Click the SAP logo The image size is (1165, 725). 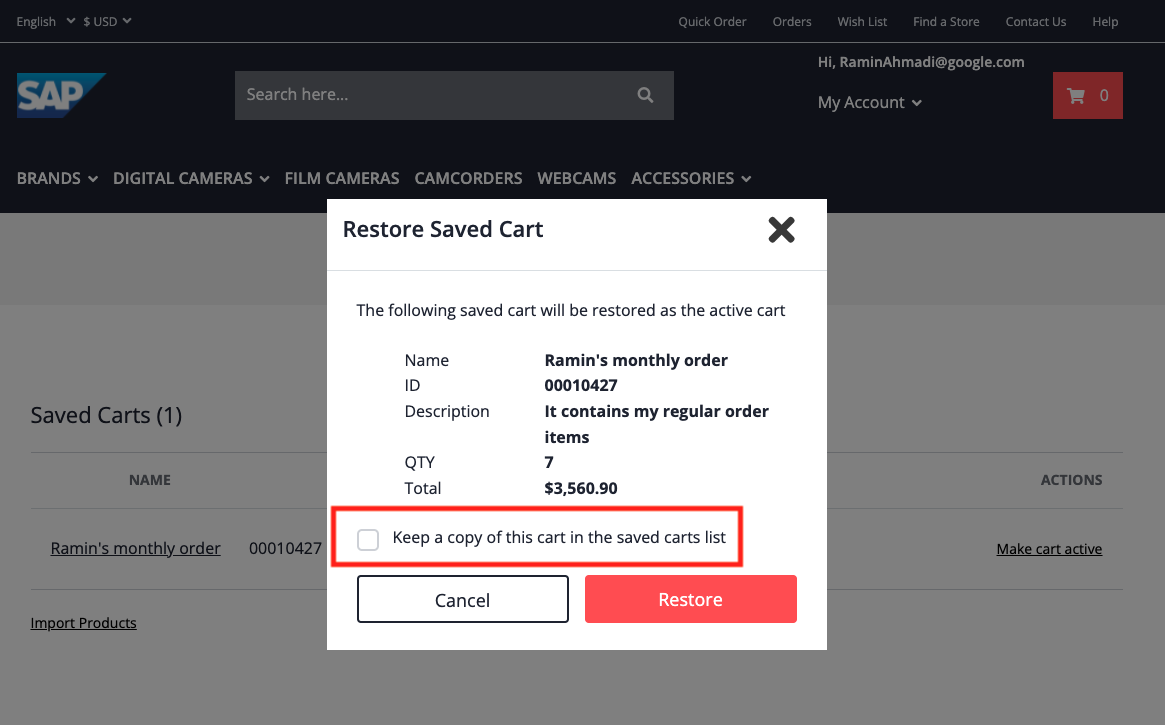[61, 95]
